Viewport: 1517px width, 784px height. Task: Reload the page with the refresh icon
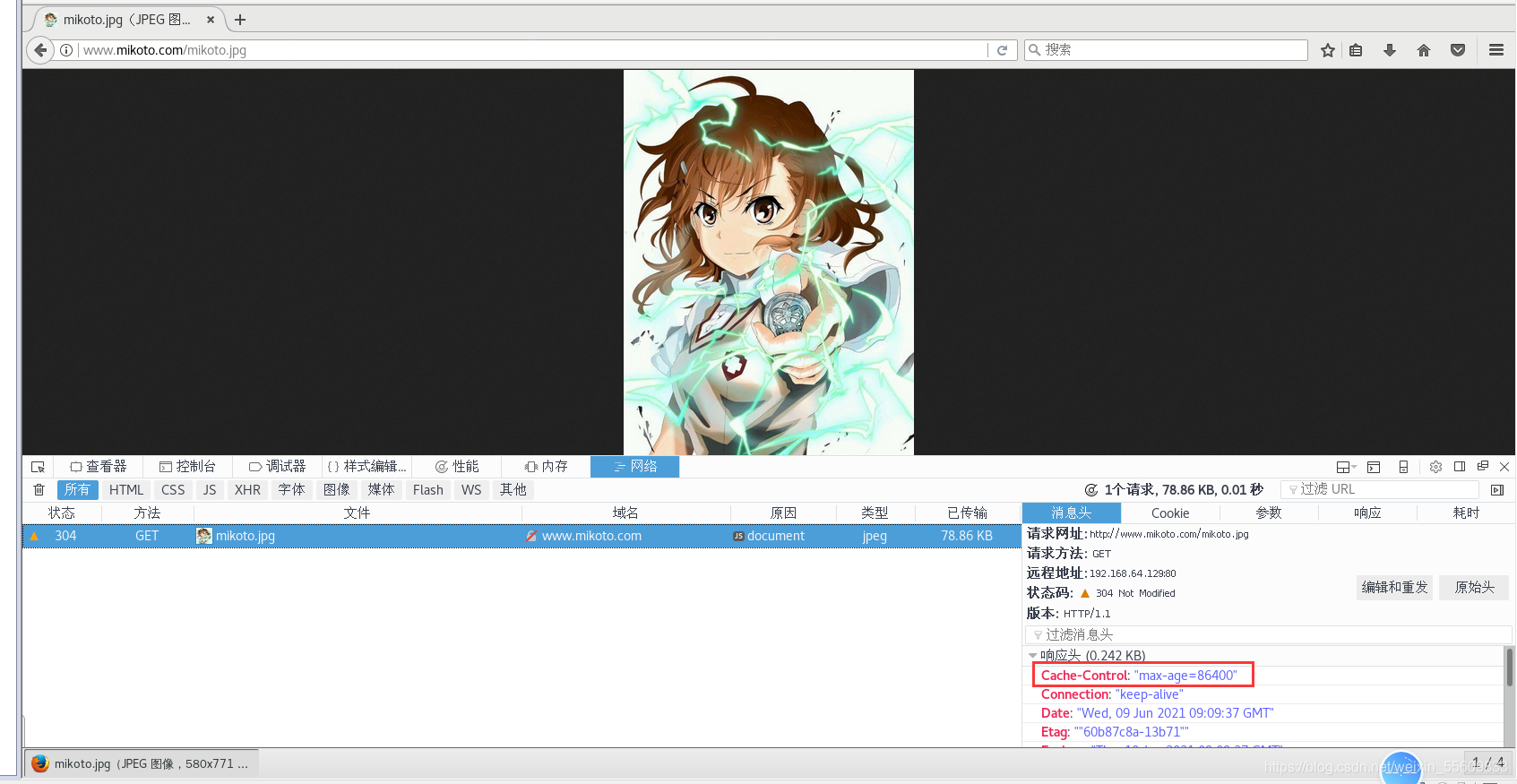point(1002,50)
